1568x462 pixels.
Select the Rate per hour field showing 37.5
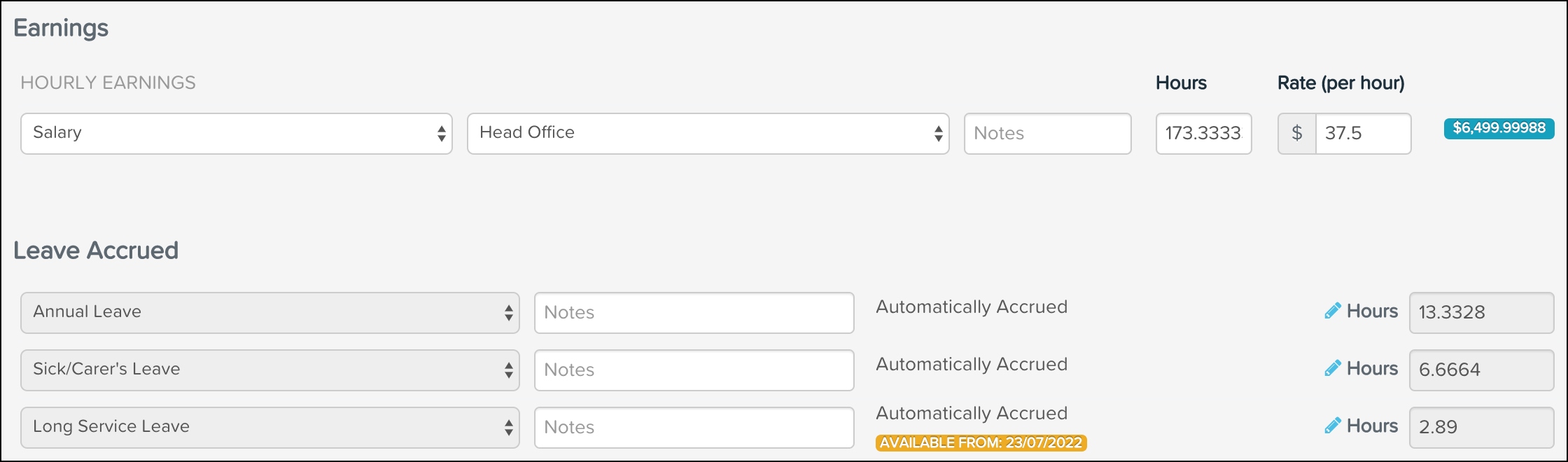(1362, 133)
